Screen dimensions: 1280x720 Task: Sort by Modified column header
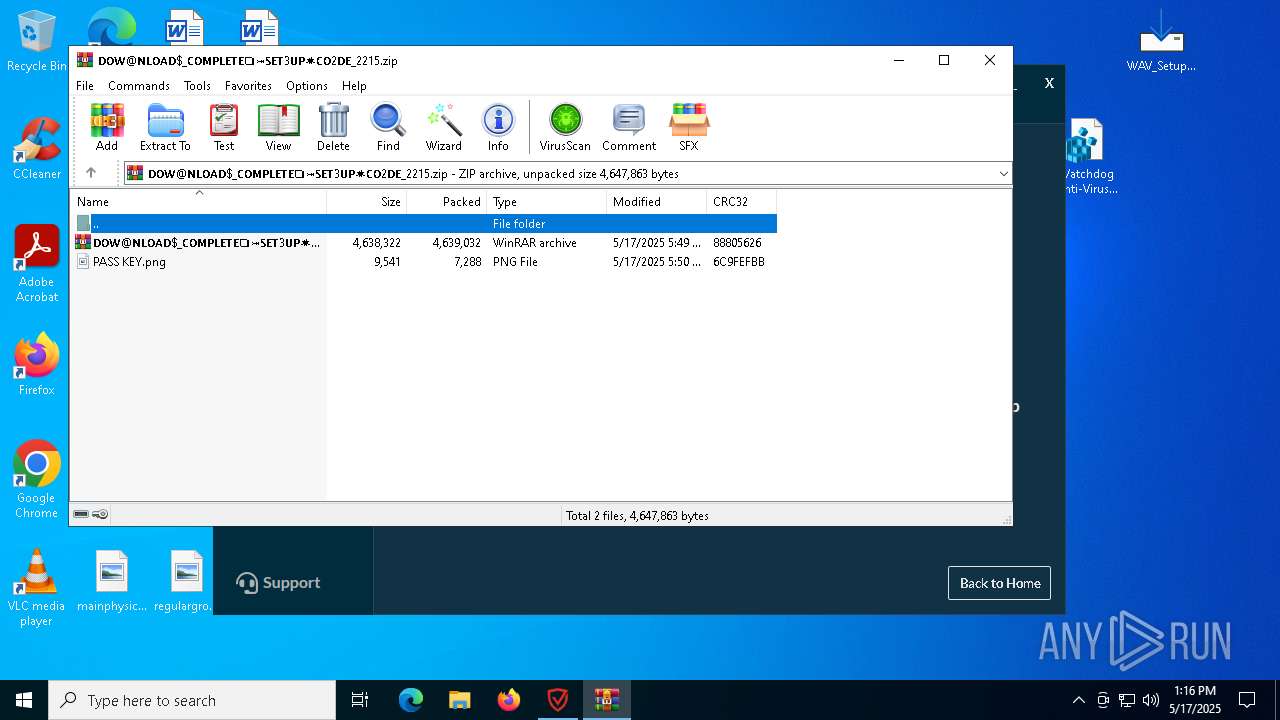(x=657, y=202)
